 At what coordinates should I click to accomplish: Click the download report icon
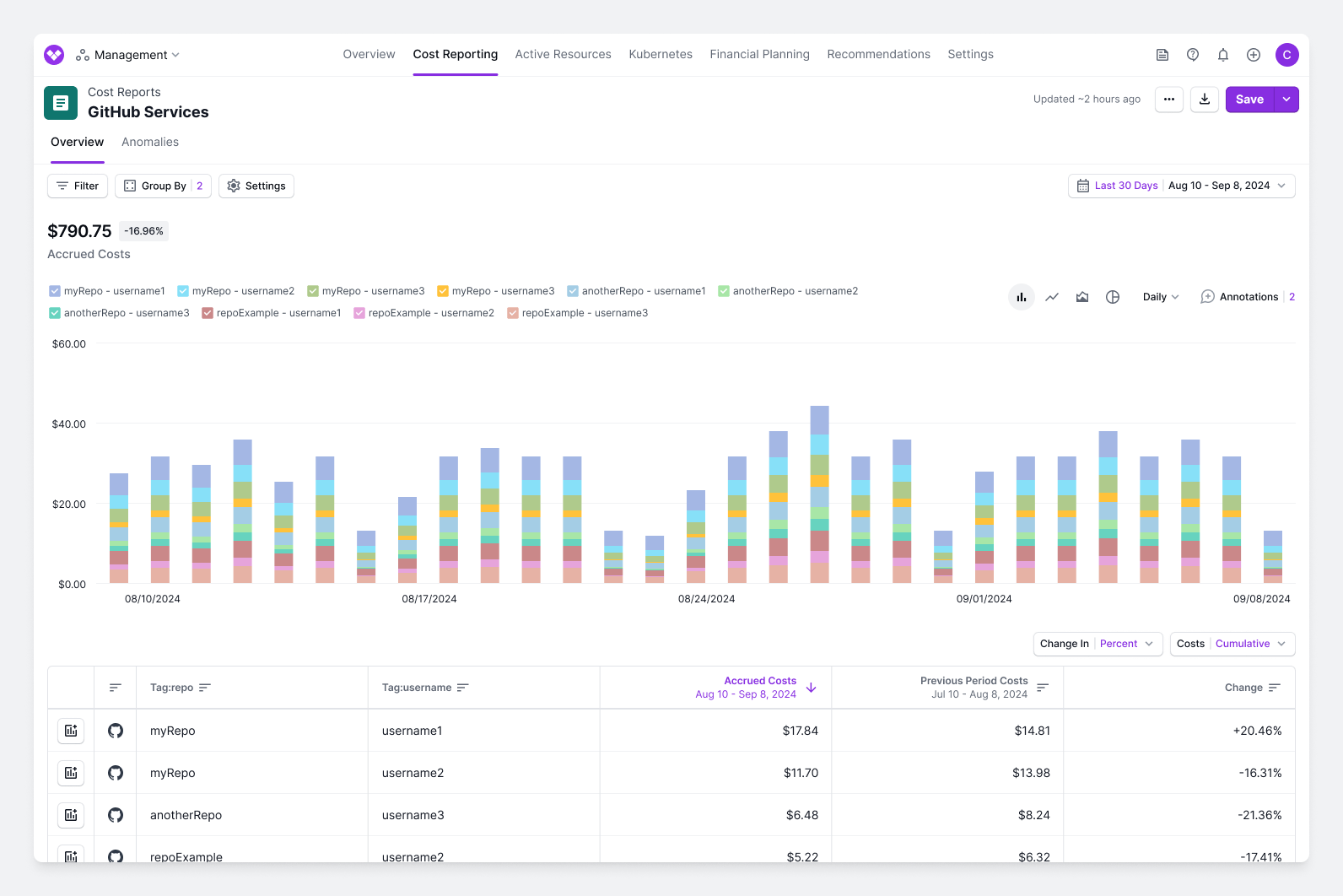[1205, 100]
